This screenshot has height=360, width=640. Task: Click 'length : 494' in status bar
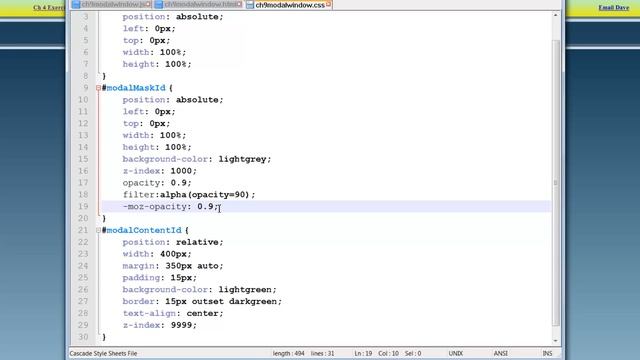[289, 353]
